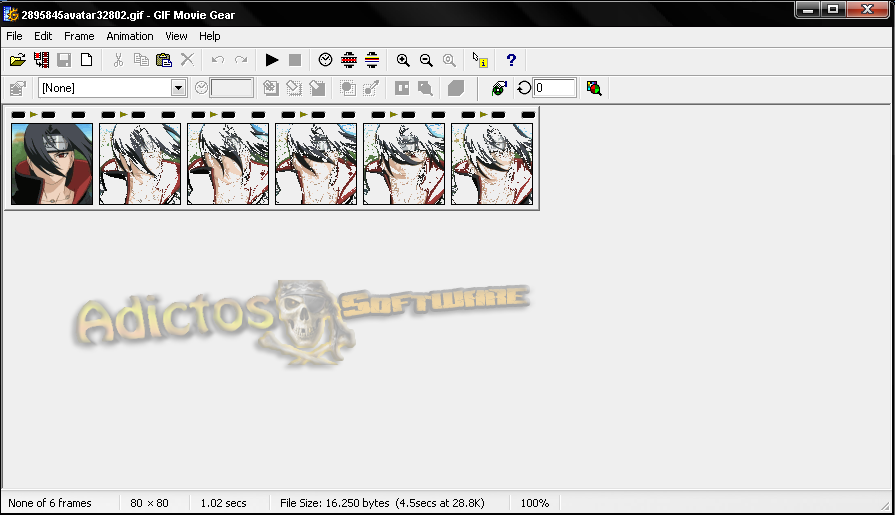Viewport: 895px width, 515px height.
Task: Click the multicolor film strip icon
Action: click(372, 60)
